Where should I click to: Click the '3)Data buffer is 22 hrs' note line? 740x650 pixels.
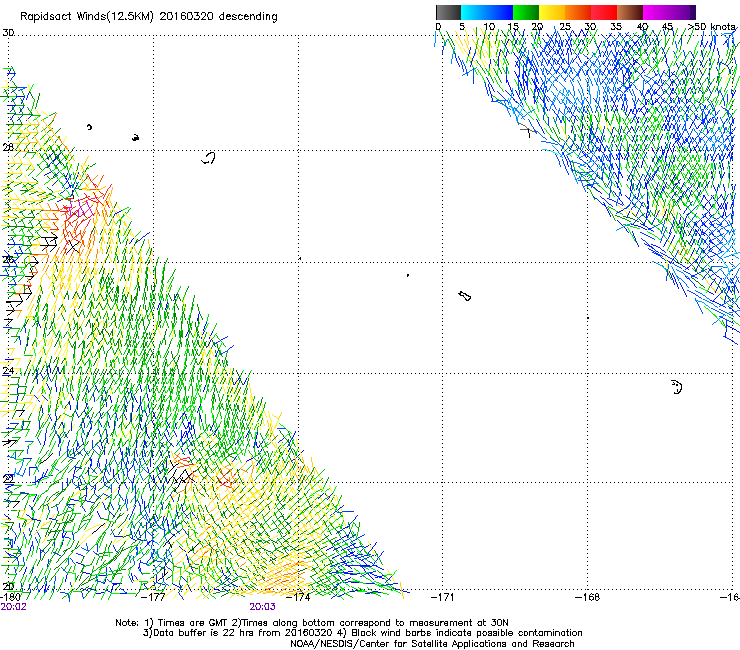point(362,633)
